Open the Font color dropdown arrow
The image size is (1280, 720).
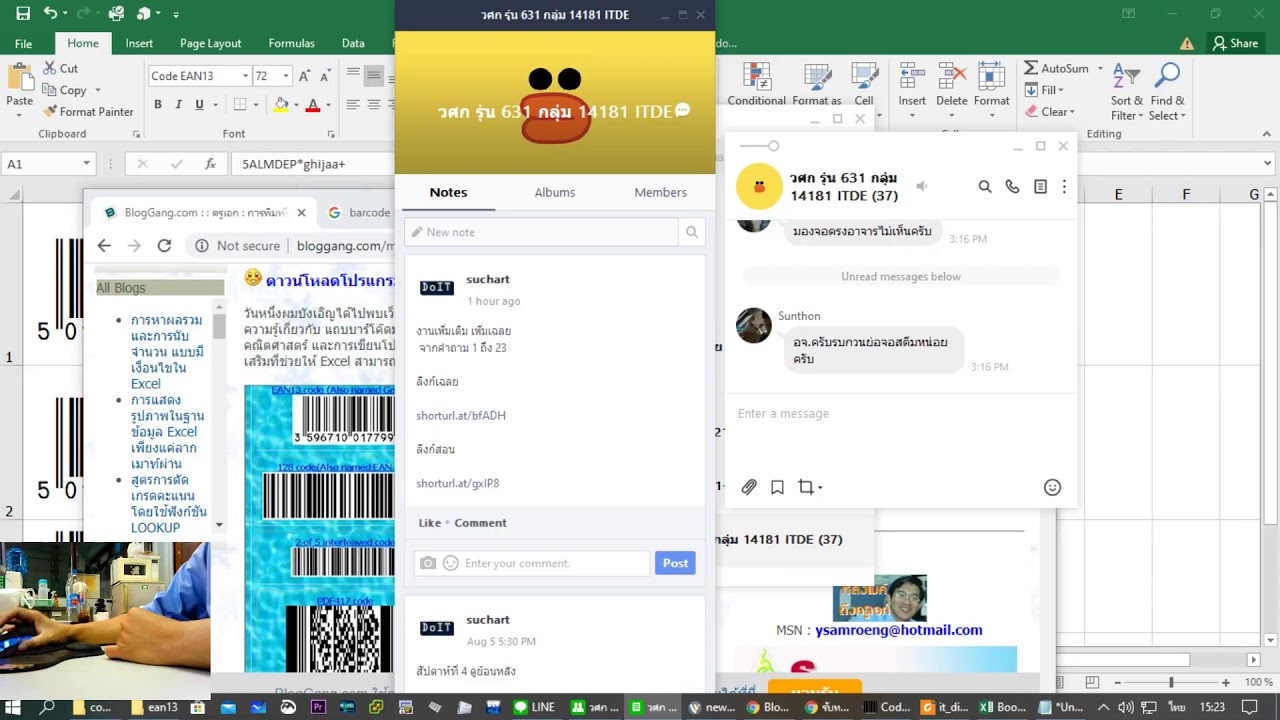(329, 104)
